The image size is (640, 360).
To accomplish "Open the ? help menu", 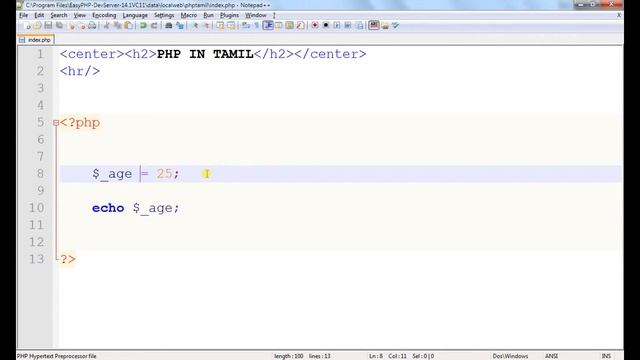I will (x=274, y=15).
